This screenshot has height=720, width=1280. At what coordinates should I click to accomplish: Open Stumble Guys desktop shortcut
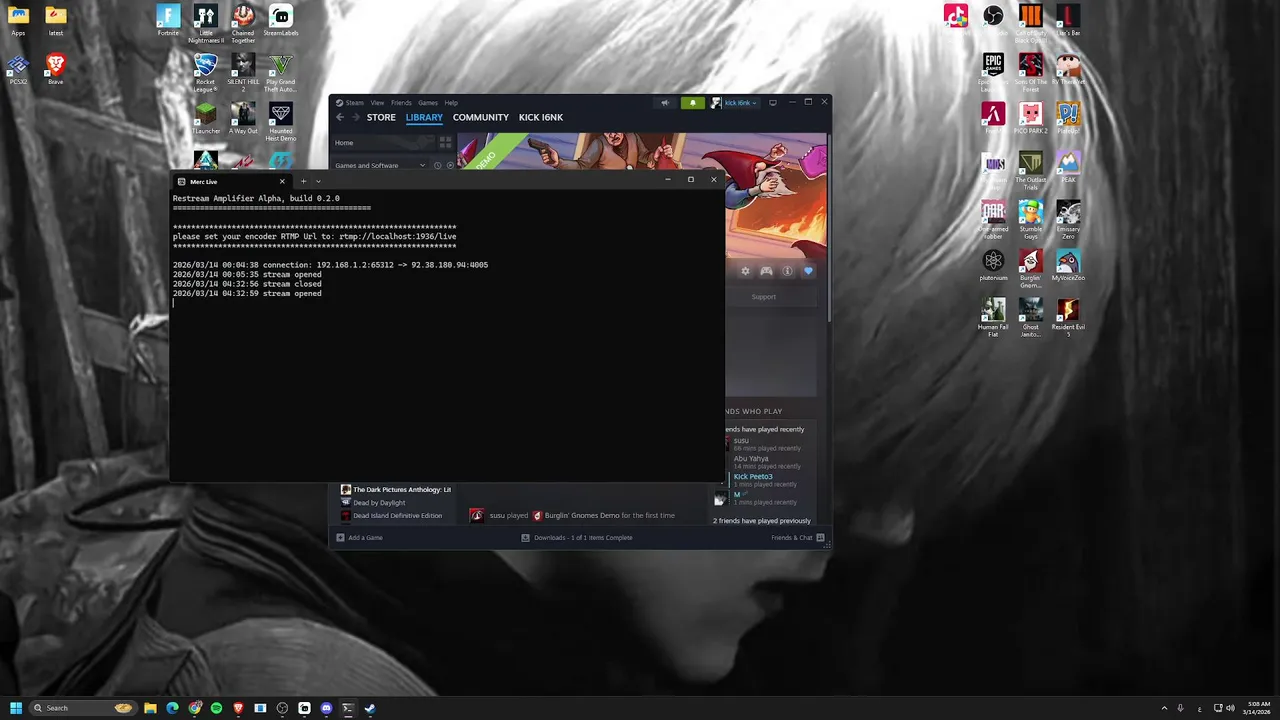click(x=1030, y=219)
